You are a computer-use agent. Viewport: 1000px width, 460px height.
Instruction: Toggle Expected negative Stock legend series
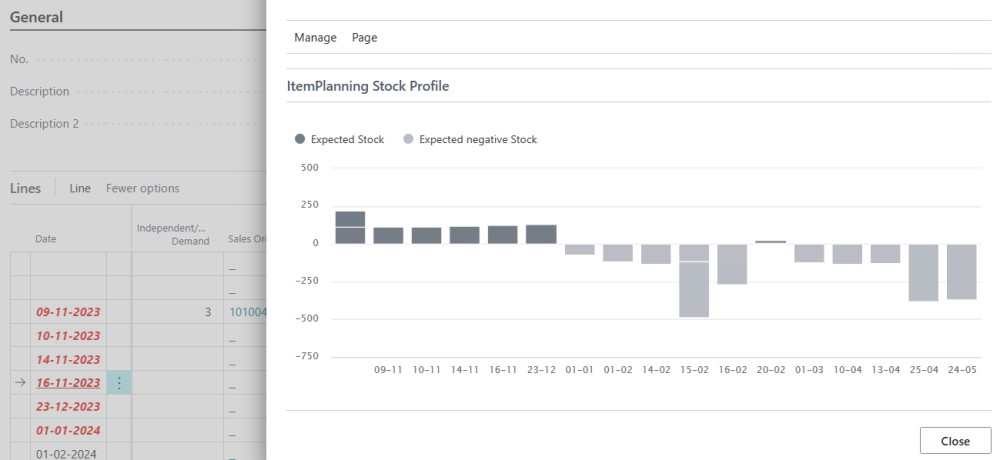(x=478, y=140)
